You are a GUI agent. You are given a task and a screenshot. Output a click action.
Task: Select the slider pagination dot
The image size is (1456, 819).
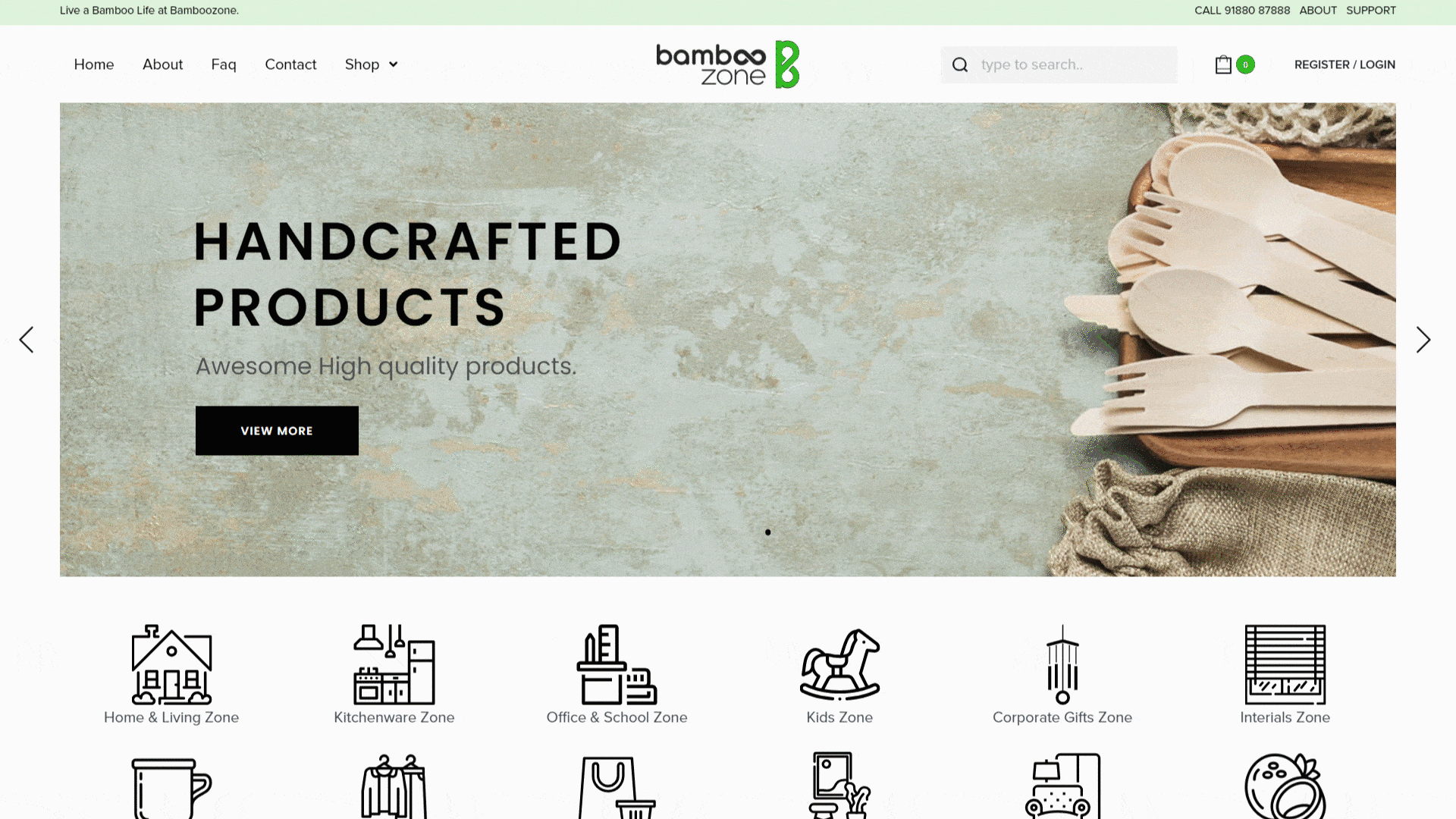[767, 532]
